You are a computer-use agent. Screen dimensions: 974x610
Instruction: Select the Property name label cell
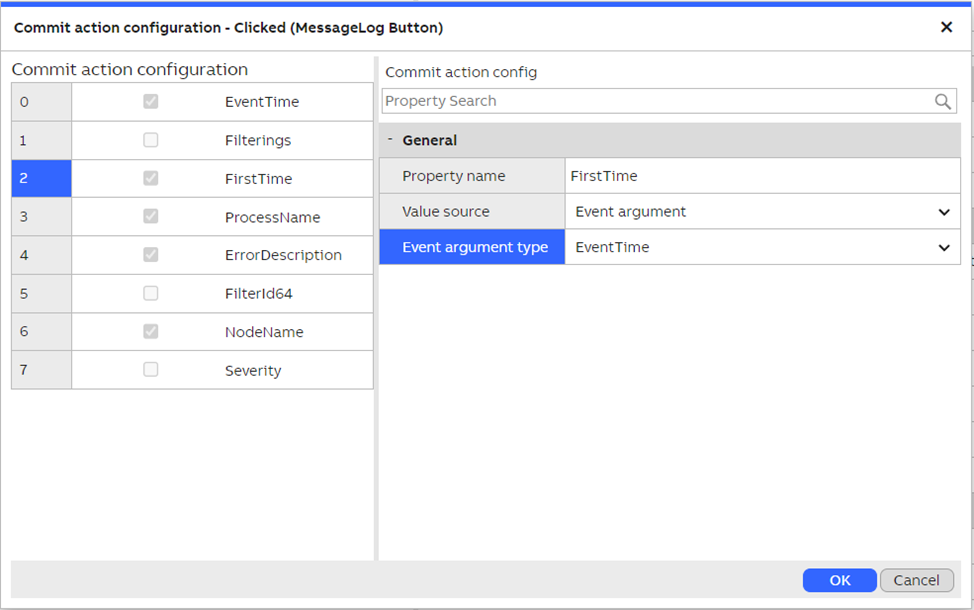(472, 176)
